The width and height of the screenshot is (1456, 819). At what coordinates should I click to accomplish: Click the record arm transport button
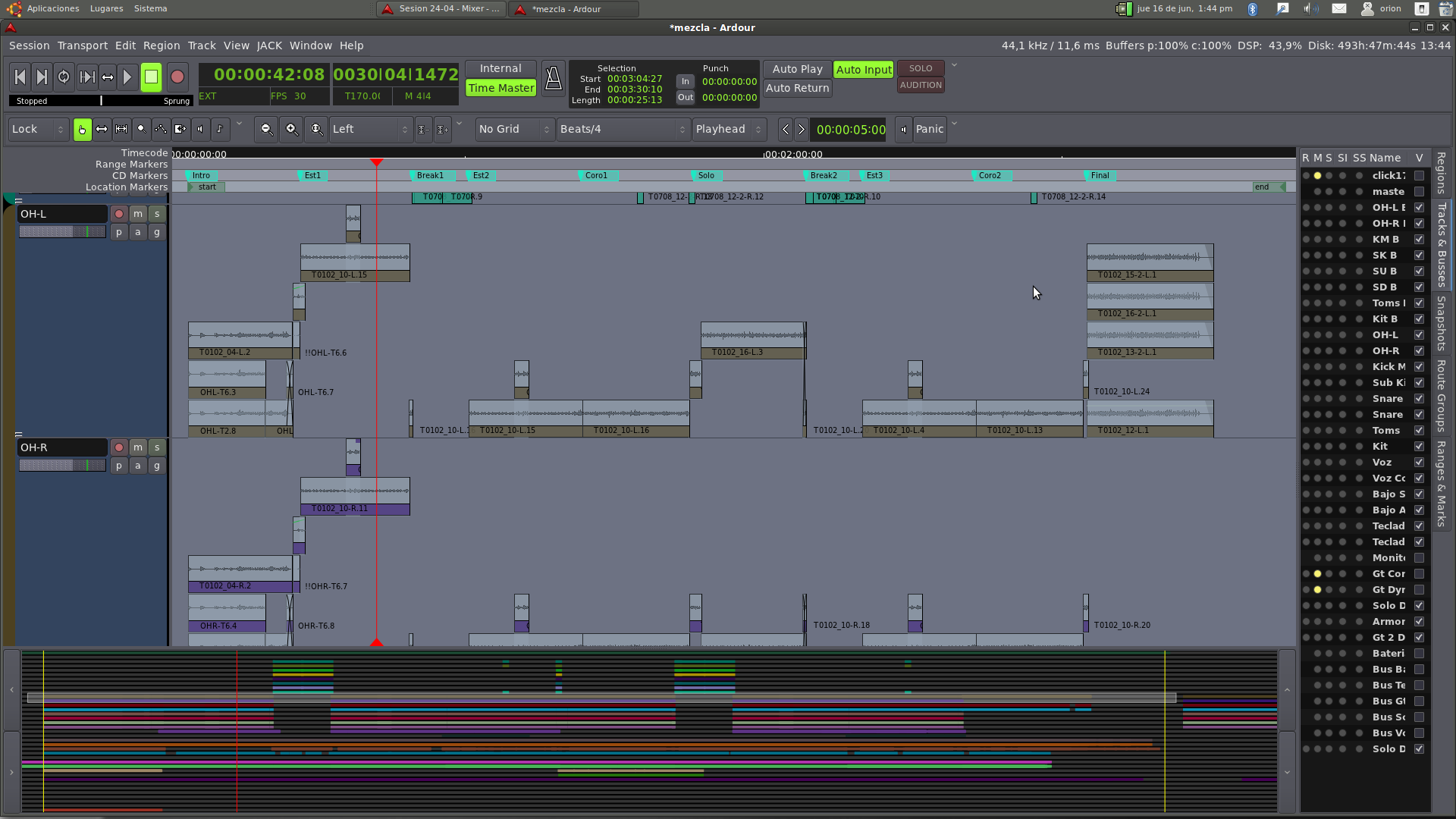(x=177, y=77)
